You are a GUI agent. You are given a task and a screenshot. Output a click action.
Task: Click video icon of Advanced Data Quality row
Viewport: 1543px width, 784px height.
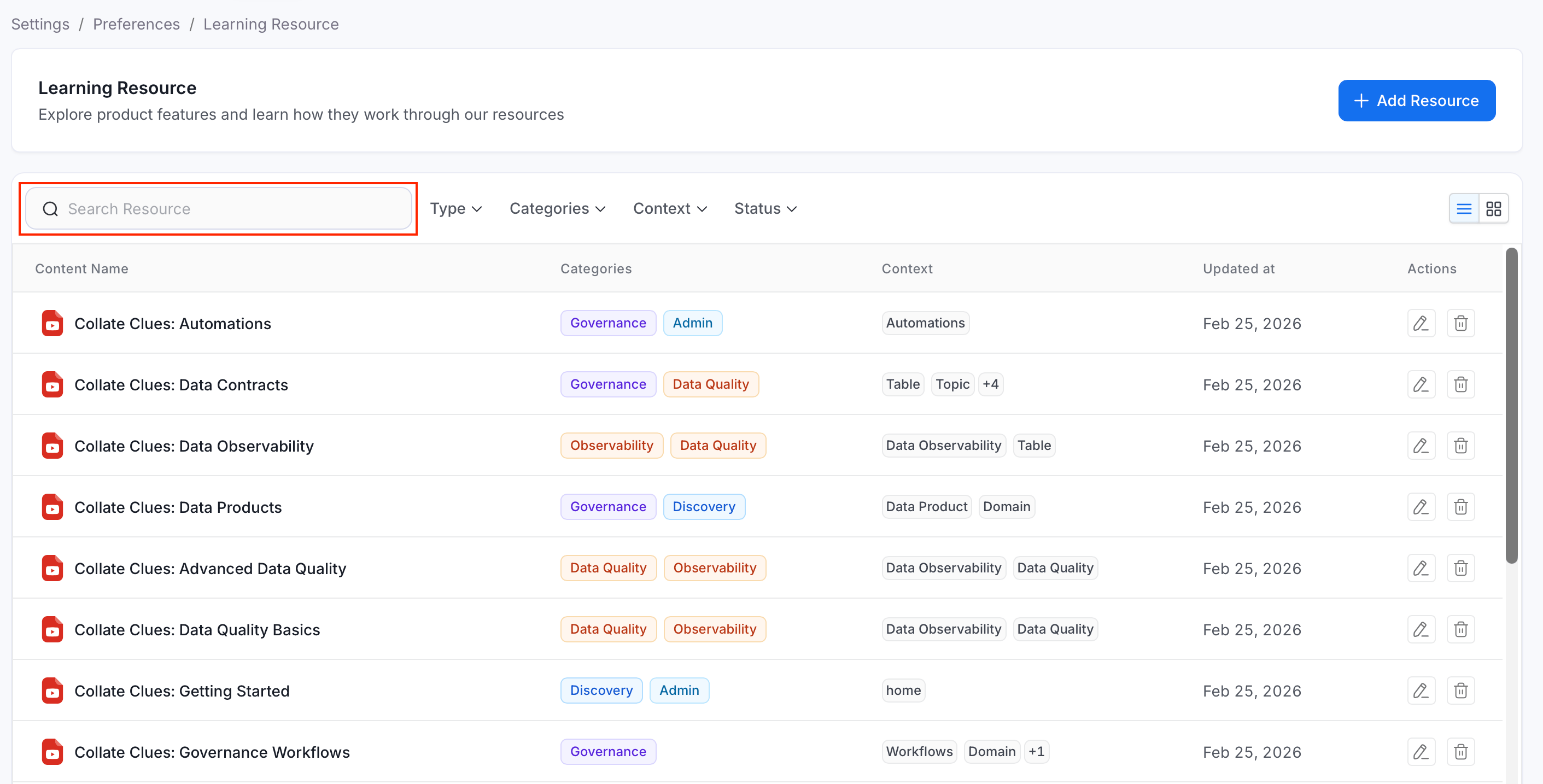tap(52, 568)
